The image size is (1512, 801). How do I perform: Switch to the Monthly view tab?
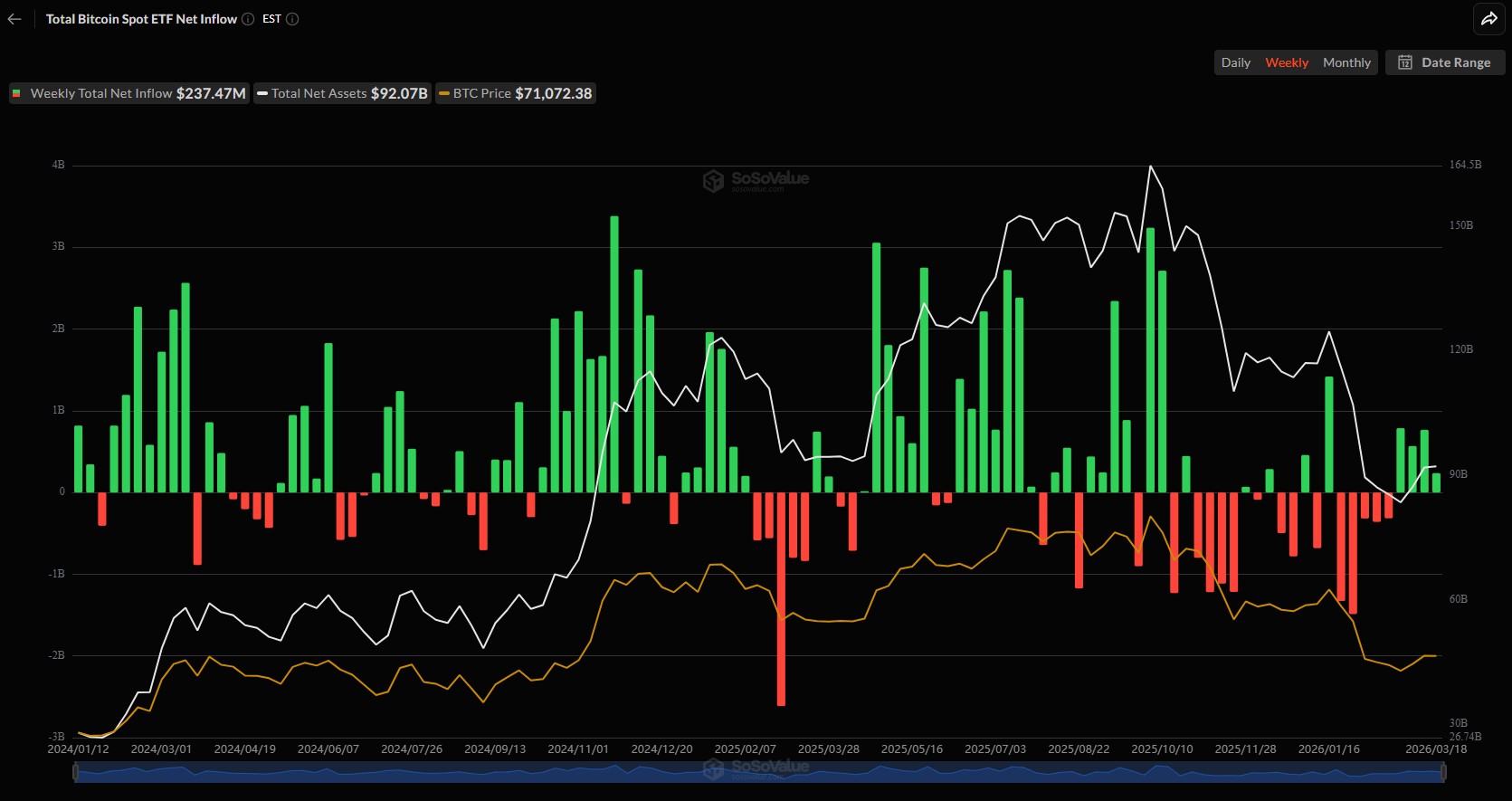(1346, 62)
